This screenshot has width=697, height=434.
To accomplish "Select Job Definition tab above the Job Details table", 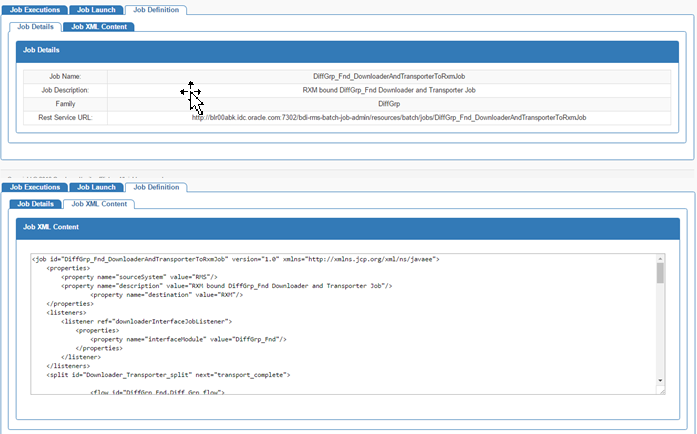I will click(156, 10).
